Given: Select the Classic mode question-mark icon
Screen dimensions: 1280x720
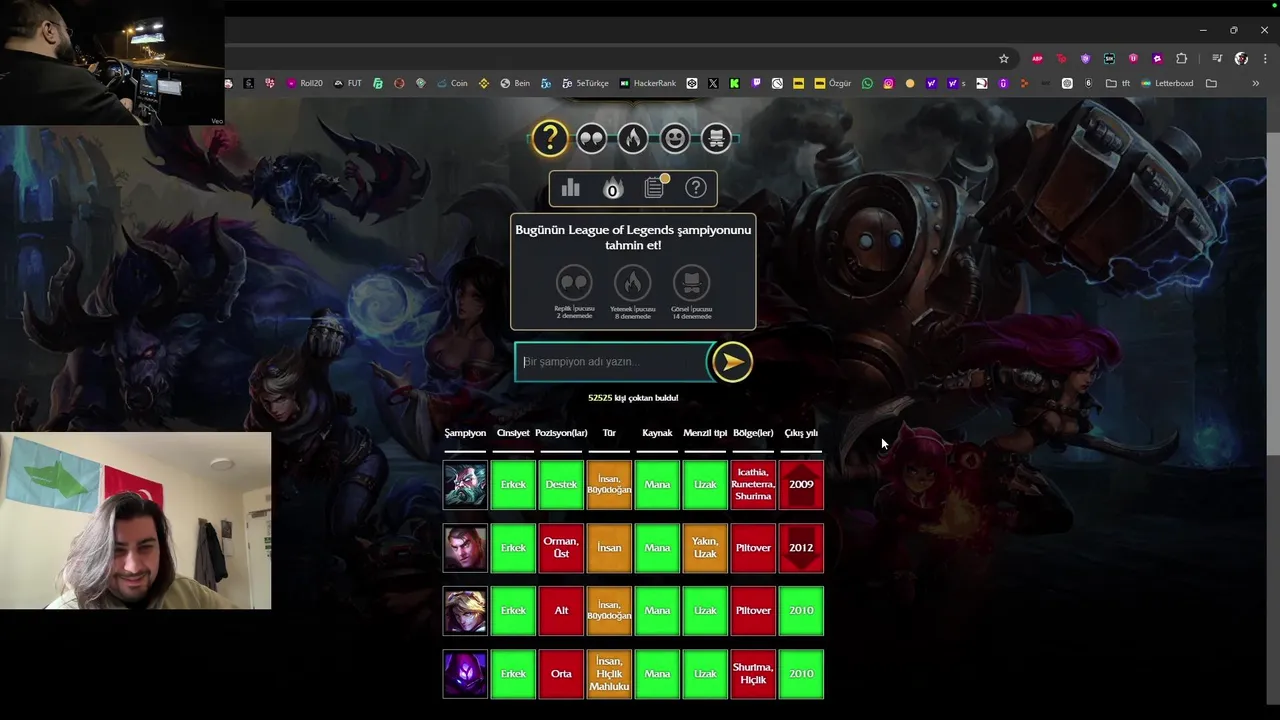Looking at the screenshot, I should pyautogui.click(x=549, y=138).
